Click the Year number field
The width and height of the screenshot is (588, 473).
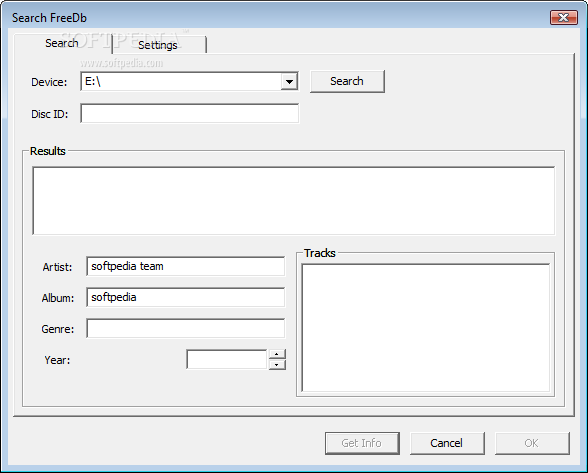[226, 359]
